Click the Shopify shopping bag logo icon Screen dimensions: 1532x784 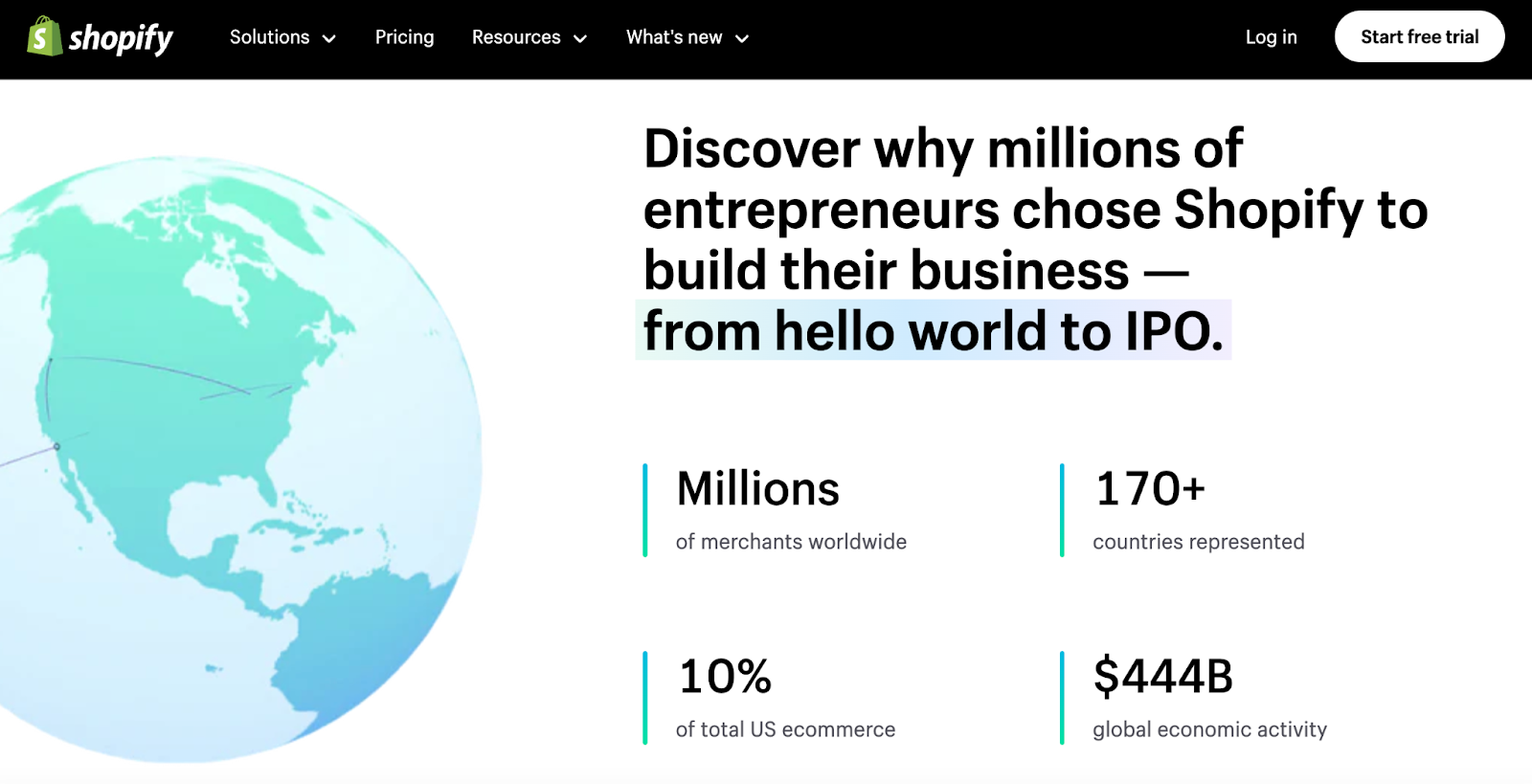(43, 36)
